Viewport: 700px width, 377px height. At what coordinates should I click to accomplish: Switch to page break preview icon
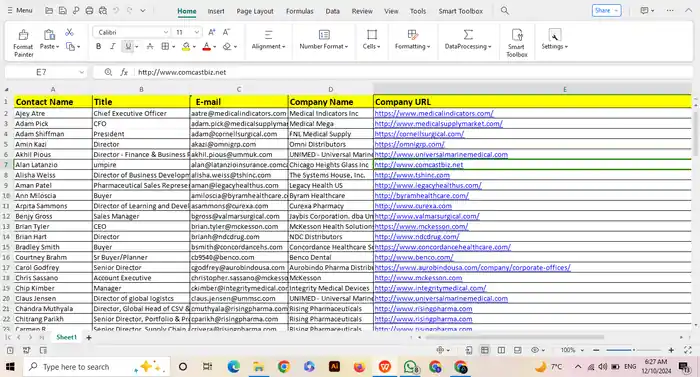[x=501, y=350]
